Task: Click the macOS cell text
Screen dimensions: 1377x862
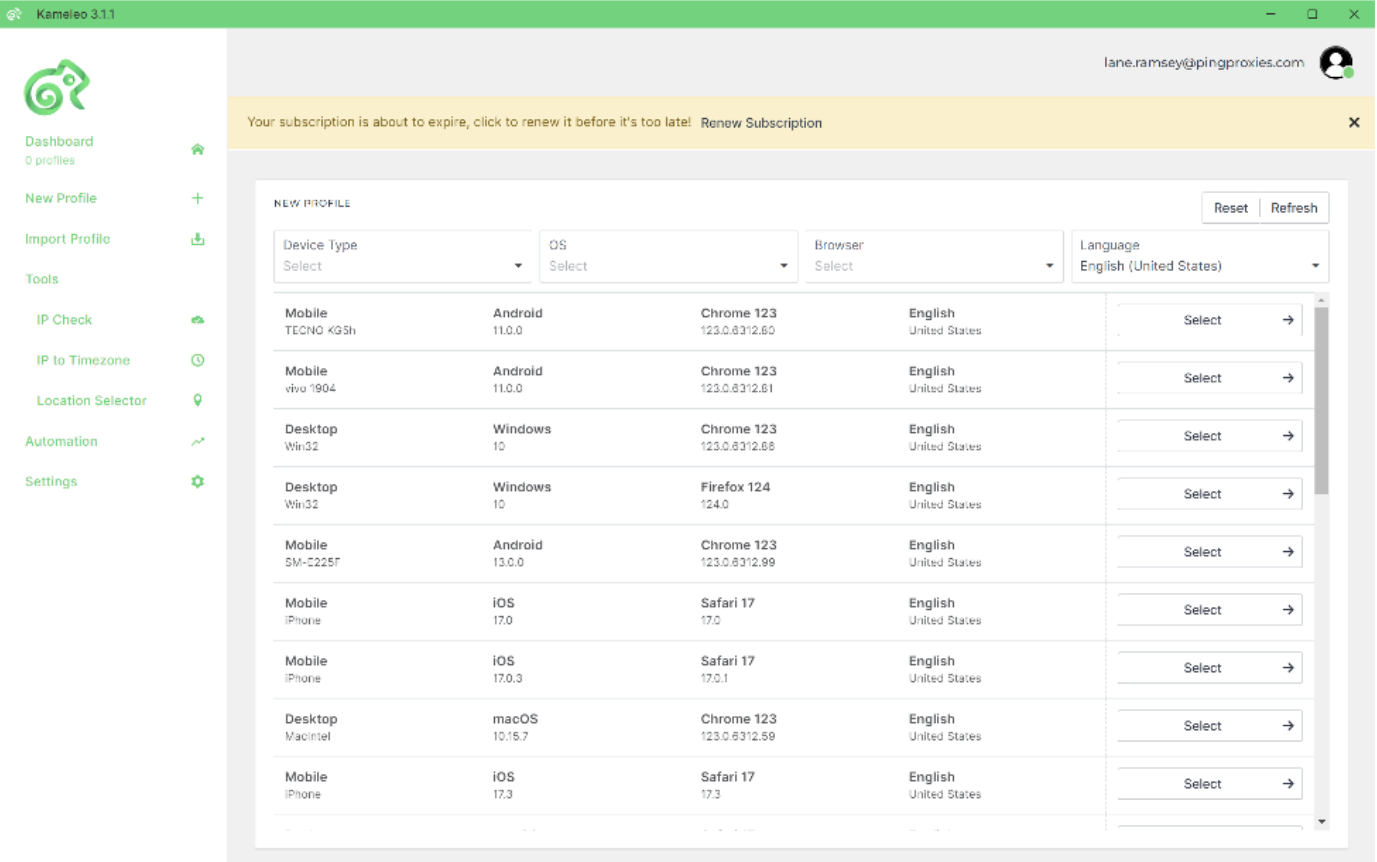Action: (x=515, y=719)
